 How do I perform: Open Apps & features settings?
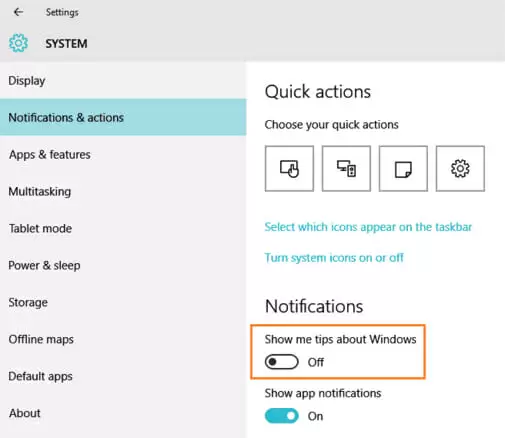123,154
